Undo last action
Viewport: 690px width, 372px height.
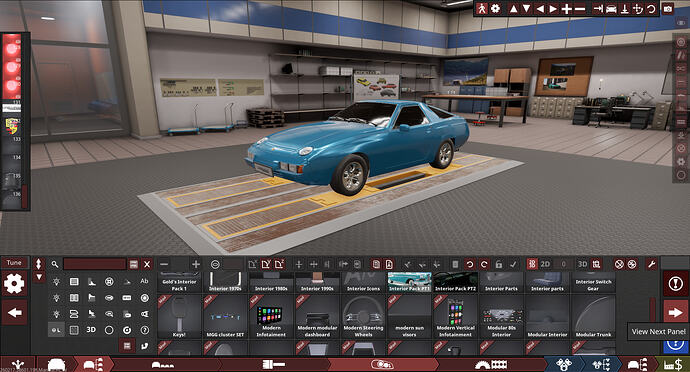coord(470,264)
